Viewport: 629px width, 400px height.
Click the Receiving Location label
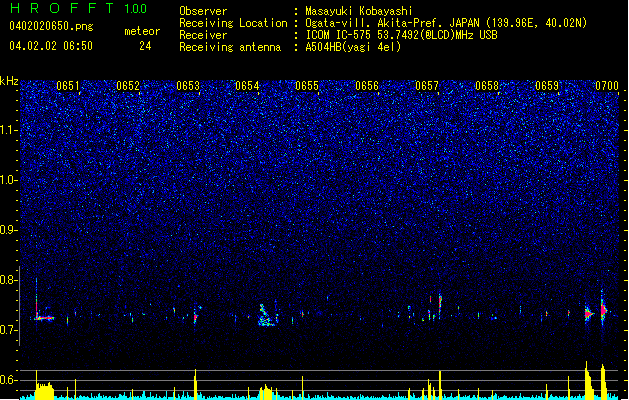click(x=233, y=23)
